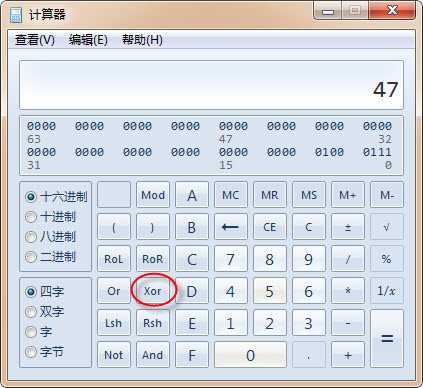
Task: Click the number 6 key
Action: coord(309,291)
